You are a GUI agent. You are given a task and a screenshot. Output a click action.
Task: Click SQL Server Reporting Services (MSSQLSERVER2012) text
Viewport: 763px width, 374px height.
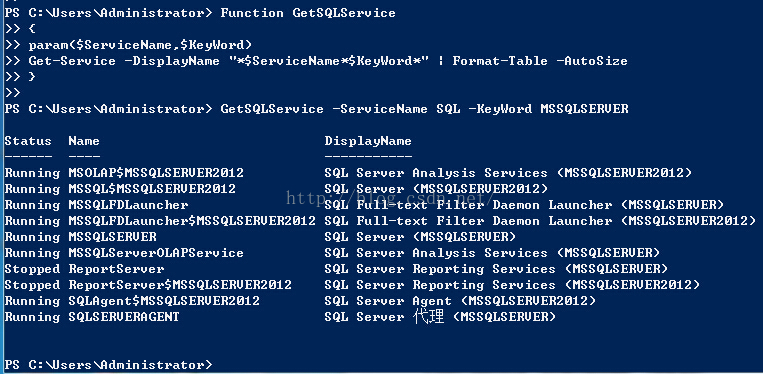512,285
